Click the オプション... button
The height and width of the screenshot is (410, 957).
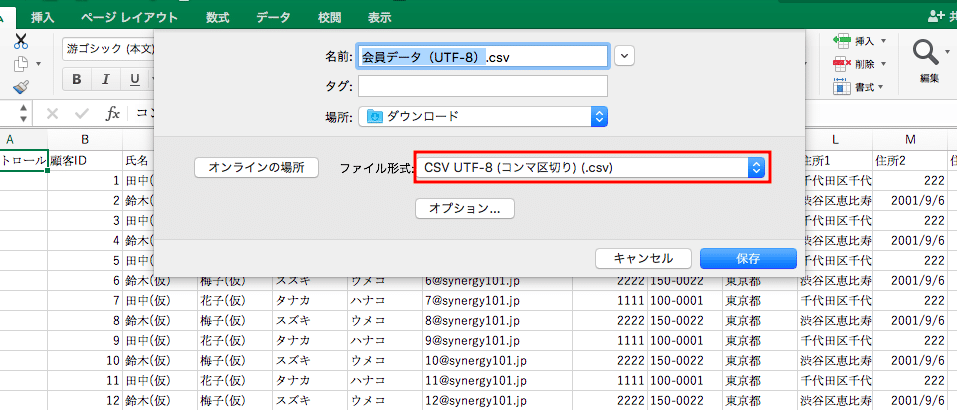point(464,209)
